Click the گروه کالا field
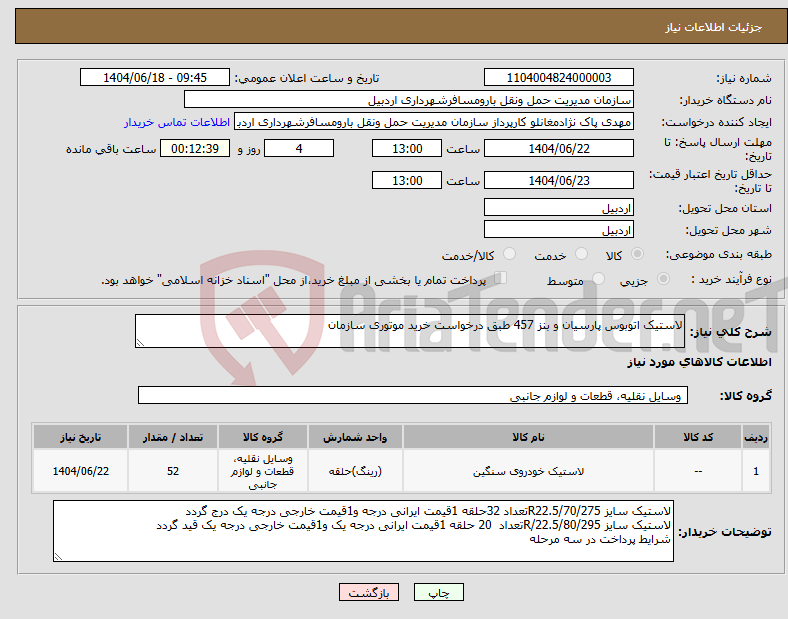The image size is (788, 619). click(x=413, y=395)
